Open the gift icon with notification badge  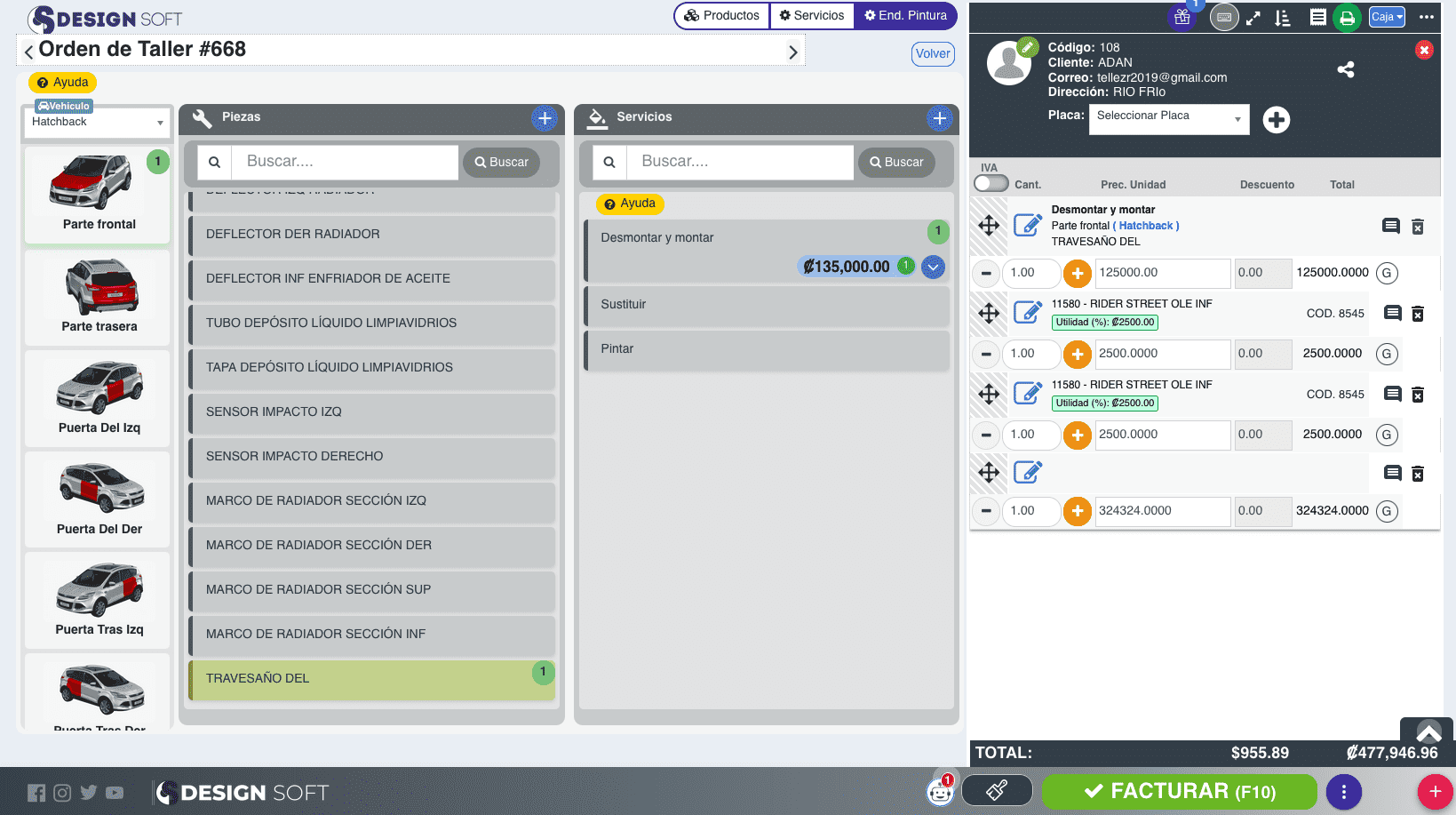(1182, 17)
